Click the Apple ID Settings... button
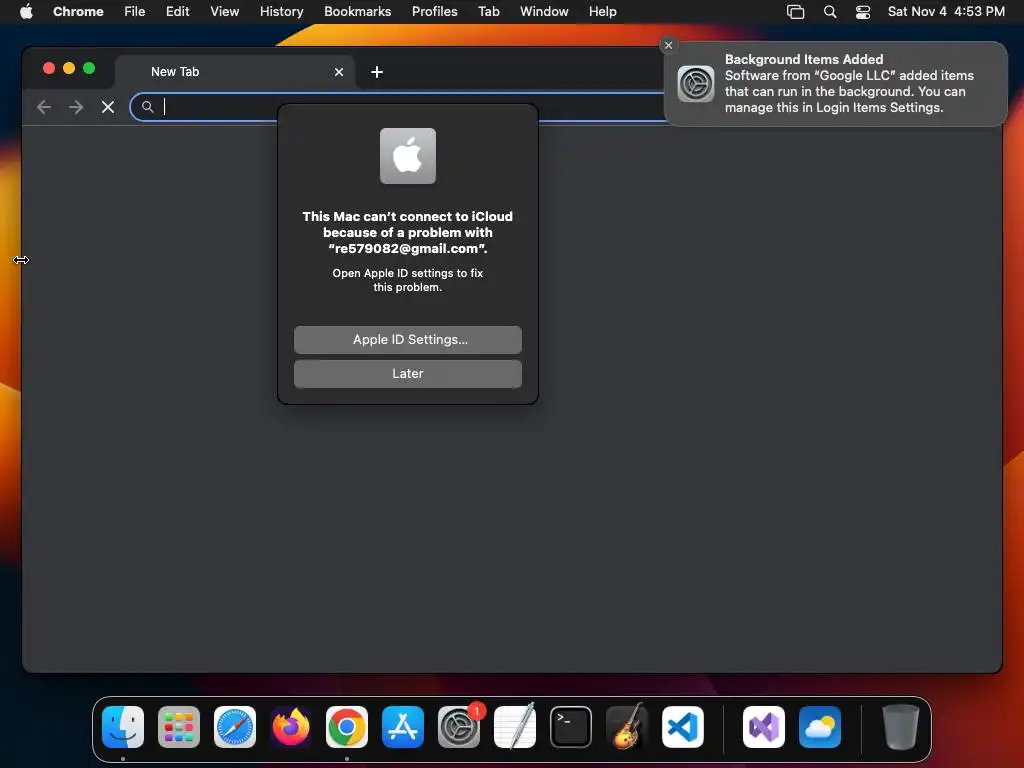Screen dimensions: 1024x768 pyautogui.click(x=408, y=340)
